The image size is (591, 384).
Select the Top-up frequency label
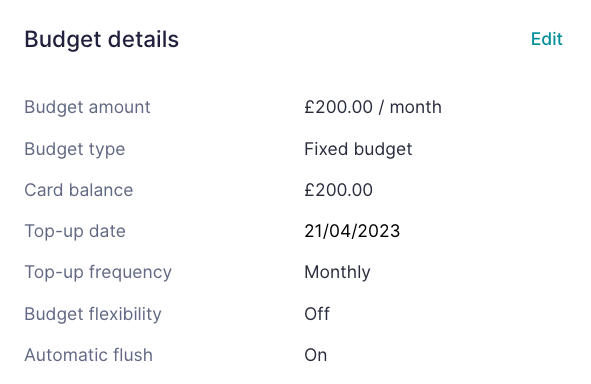[x=98, y=273]
